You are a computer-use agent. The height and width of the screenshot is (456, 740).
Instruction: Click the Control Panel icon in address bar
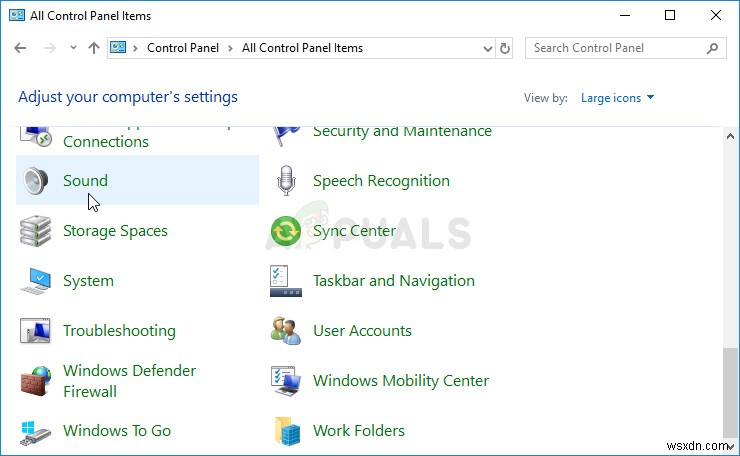tap(118, 48)
